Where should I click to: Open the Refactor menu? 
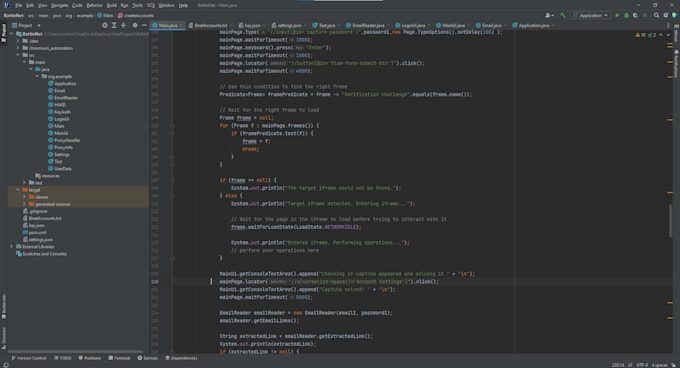(x=95, y=5)
